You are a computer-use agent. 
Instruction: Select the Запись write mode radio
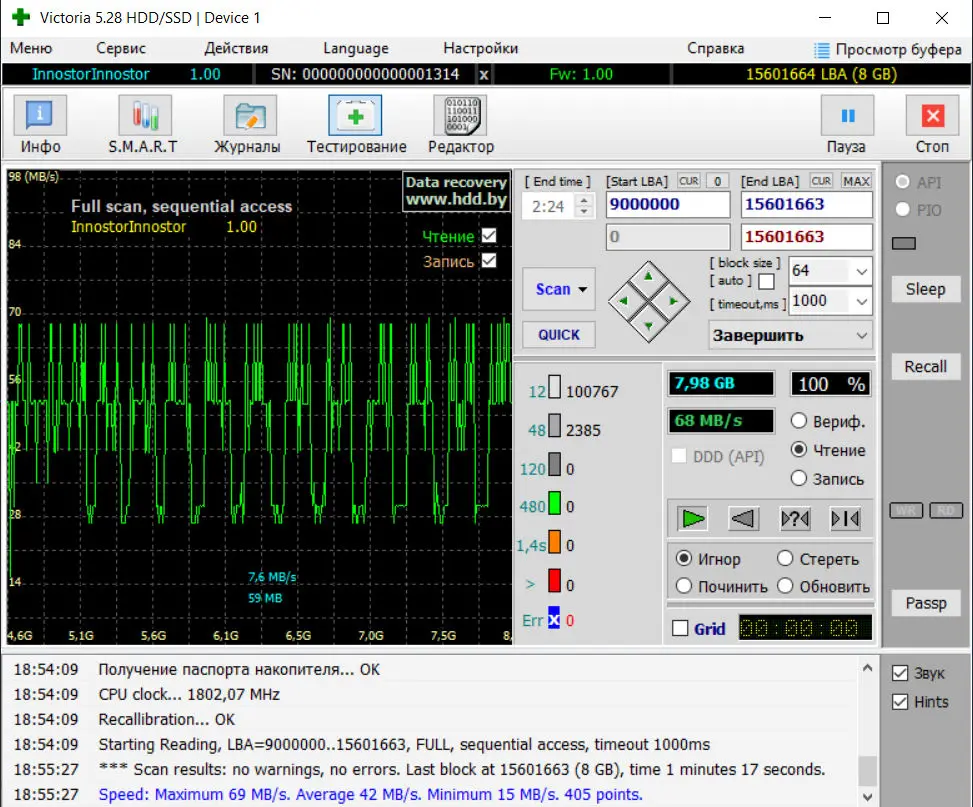pyautogui.click(x=799, y=479)
